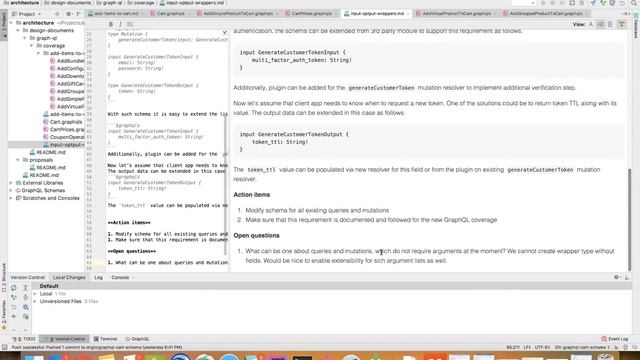Image resolution: width=640 pixels, height=360 pixels.
Task: Click the Italic formatting icon in markdown toolbar
Action: [120, 24]
